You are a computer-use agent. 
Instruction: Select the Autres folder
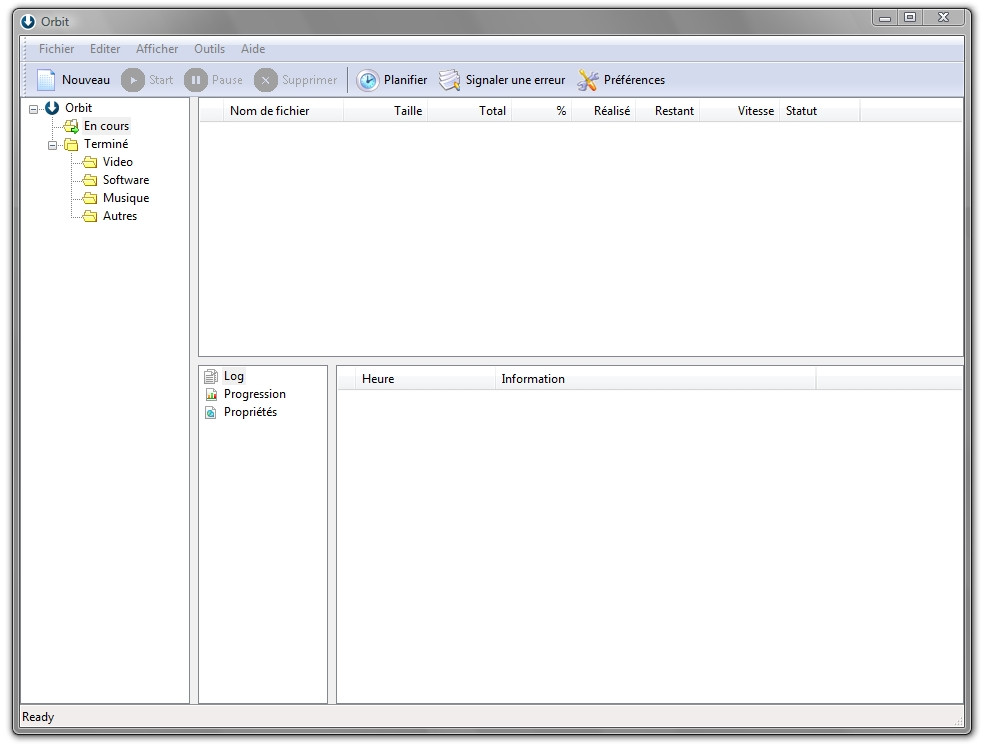[x=119, y=216]
